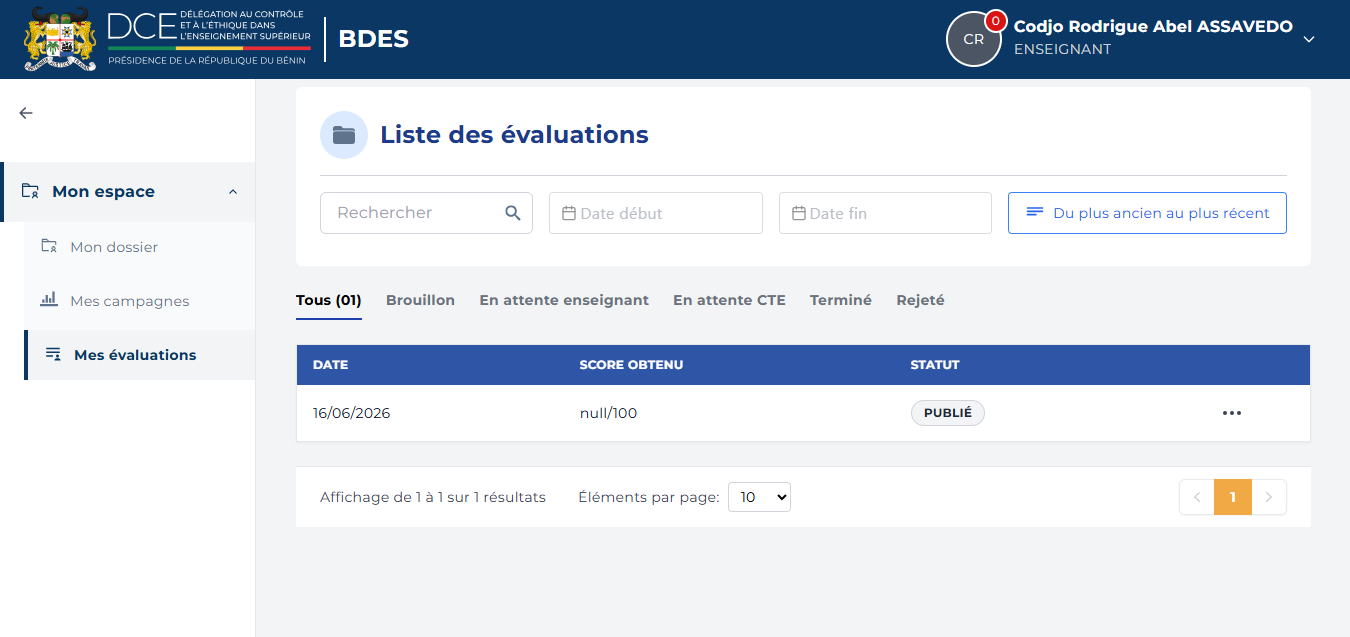Click the ENSEIGNANT role label
This screenshot has width=1350, height=637.
[x=1062, y=49]
